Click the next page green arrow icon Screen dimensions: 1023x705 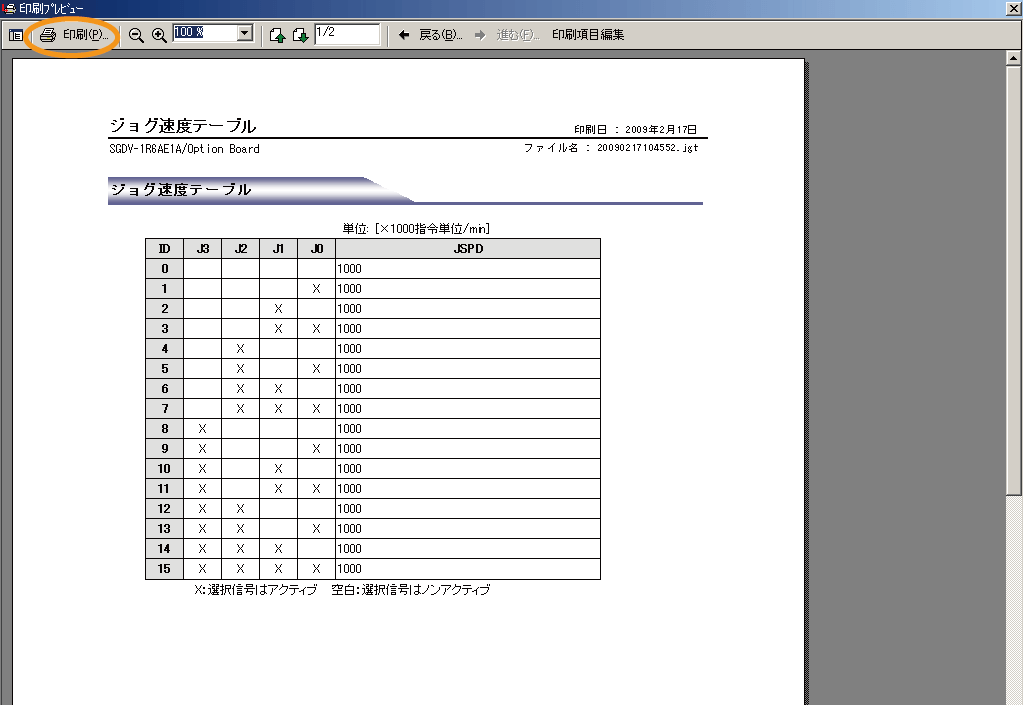pyautogui.click(x=301, y=33)
